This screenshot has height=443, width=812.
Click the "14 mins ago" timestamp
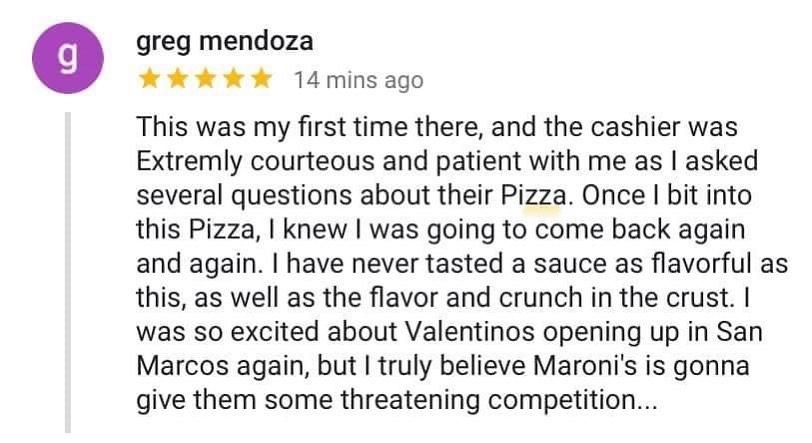coord(358,80)
